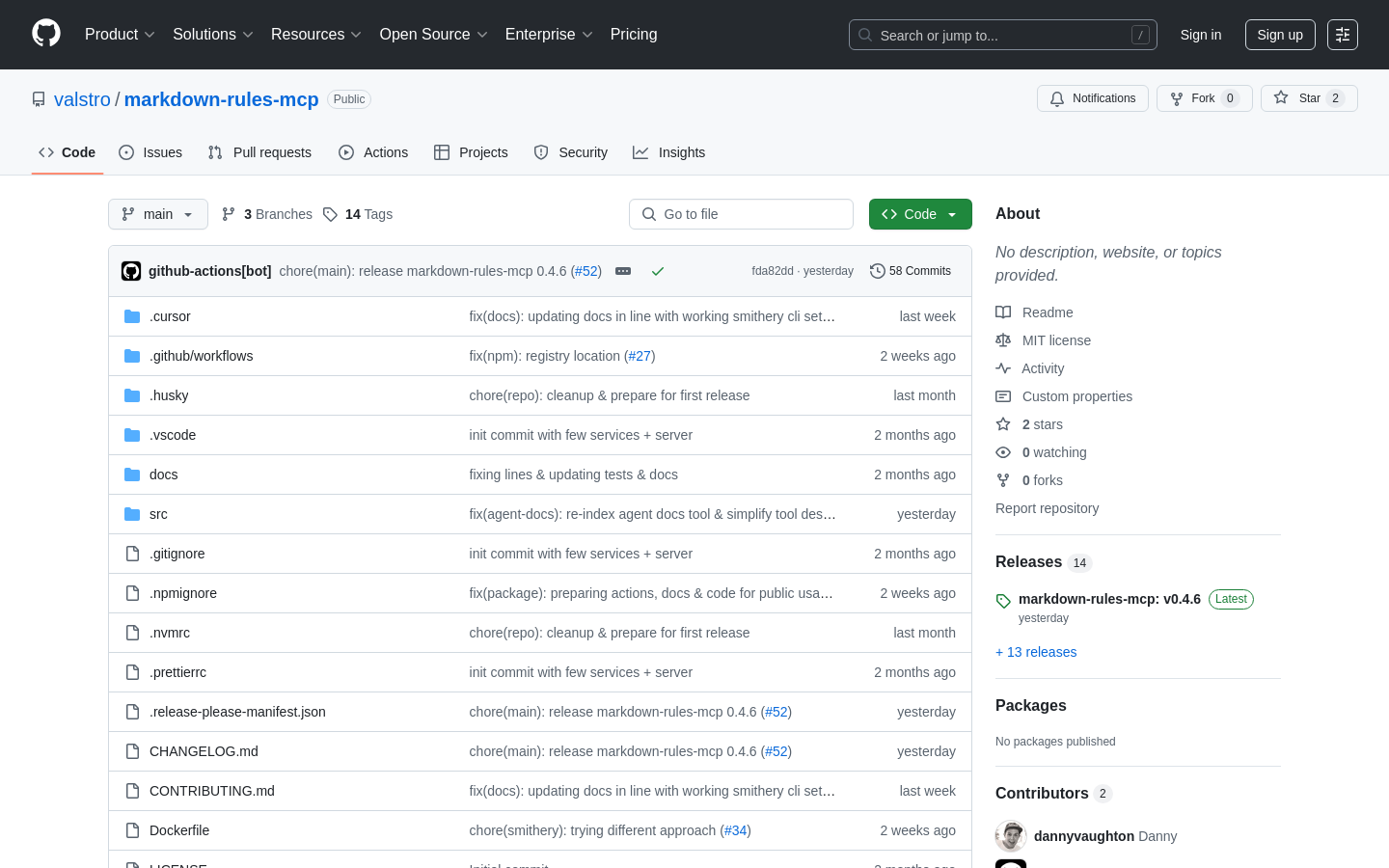Open the .prettierrc file
This screenshot has width=1389, height=868.
pos(177,672)
